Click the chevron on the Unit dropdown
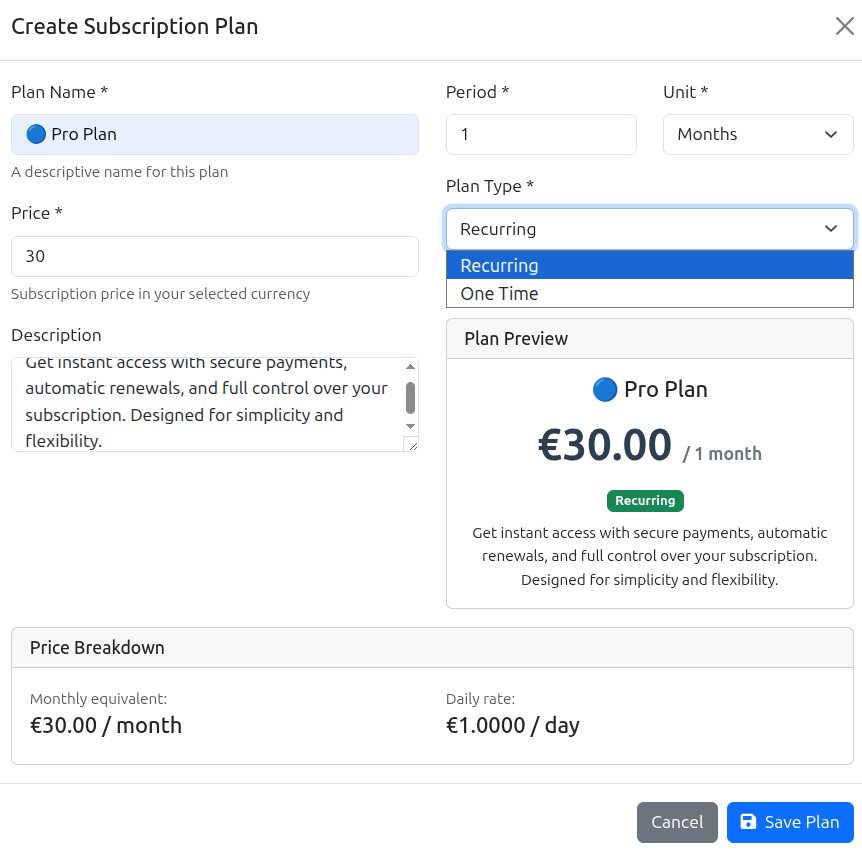 pyautogui.click(x=830, y=134)
